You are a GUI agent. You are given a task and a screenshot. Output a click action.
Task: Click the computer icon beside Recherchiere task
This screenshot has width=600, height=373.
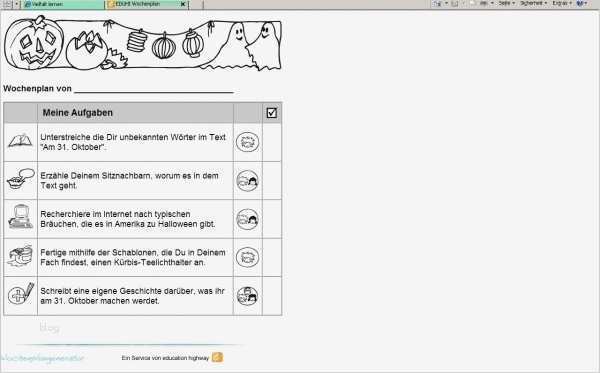tap(20, 217)
